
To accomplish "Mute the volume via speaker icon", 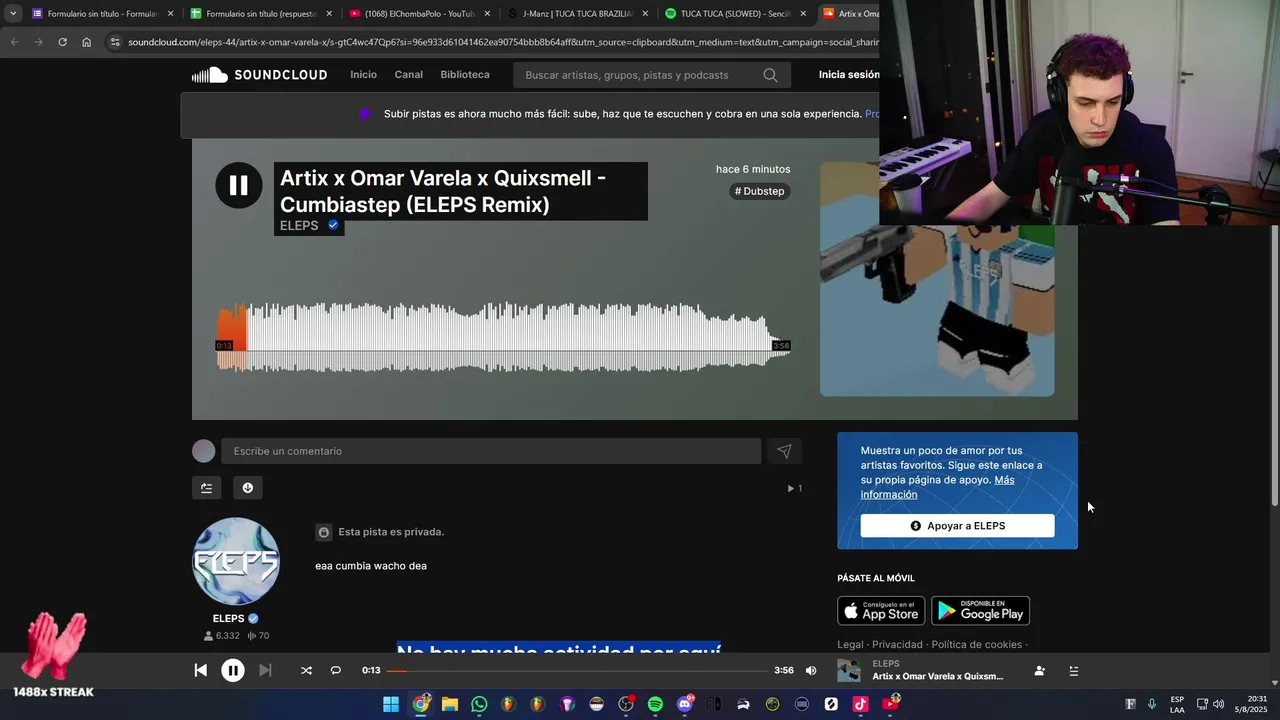I will [x=811, y=671].
